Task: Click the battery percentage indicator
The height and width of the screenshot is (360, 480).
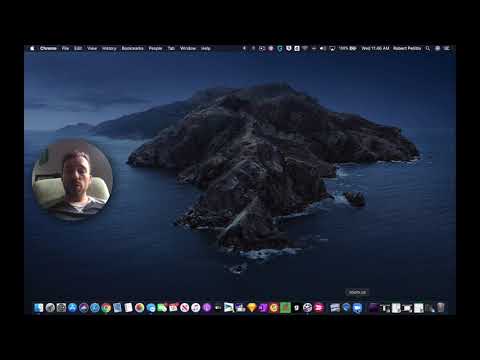Action: click(x=347, y=48)
